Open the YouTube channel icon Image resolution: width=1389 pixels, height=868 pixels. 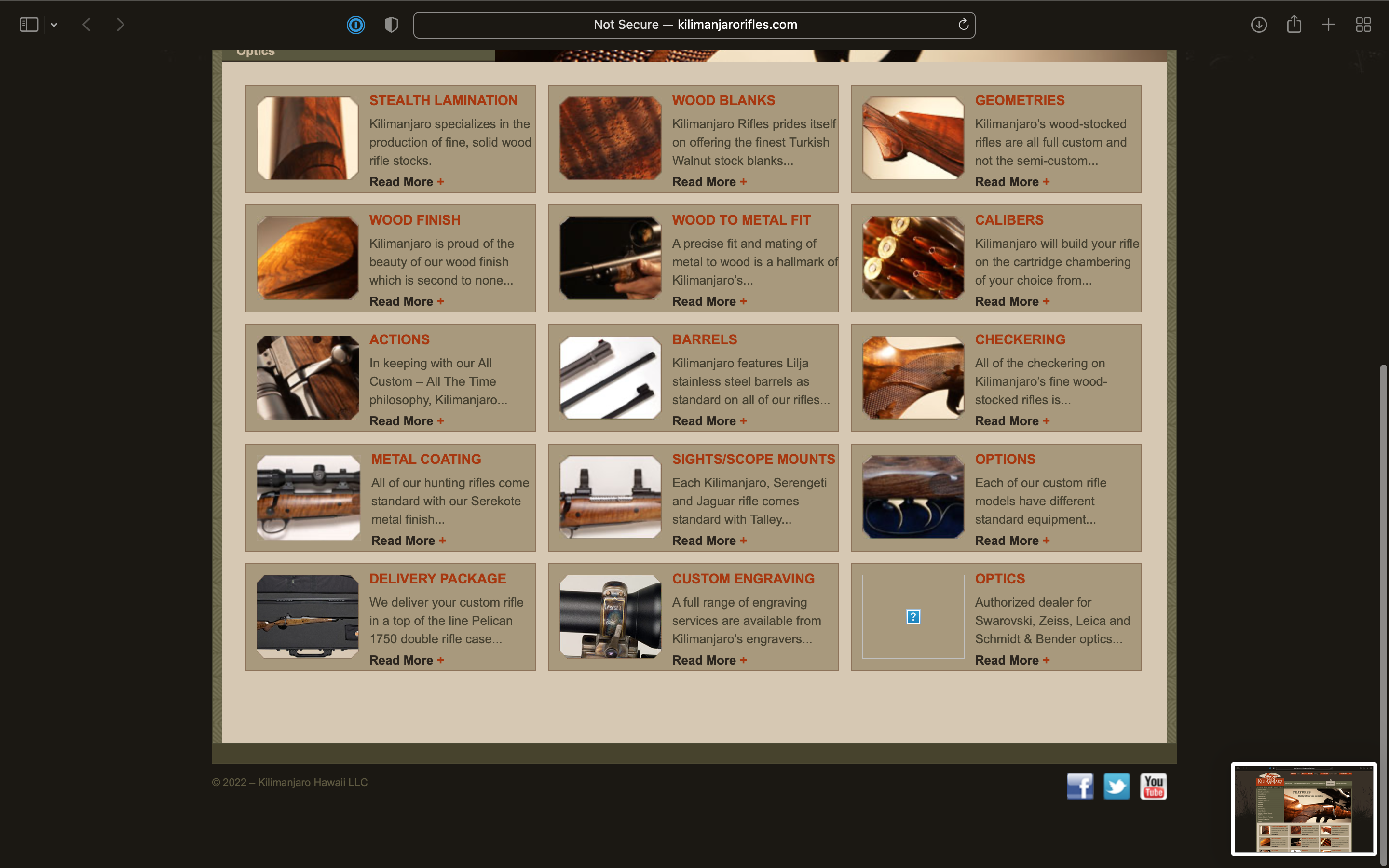(1154, 786)
